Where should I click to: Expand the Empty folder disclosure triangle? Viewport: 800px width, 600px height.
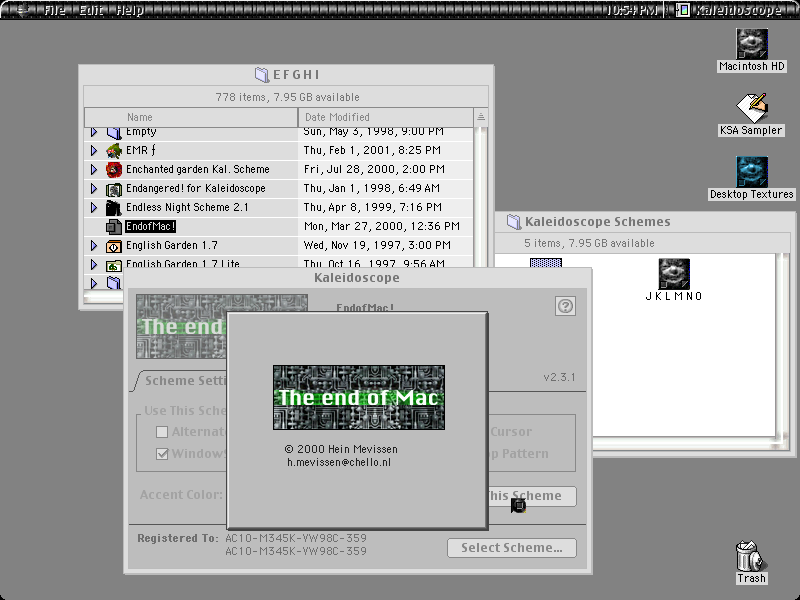[94, 132]
